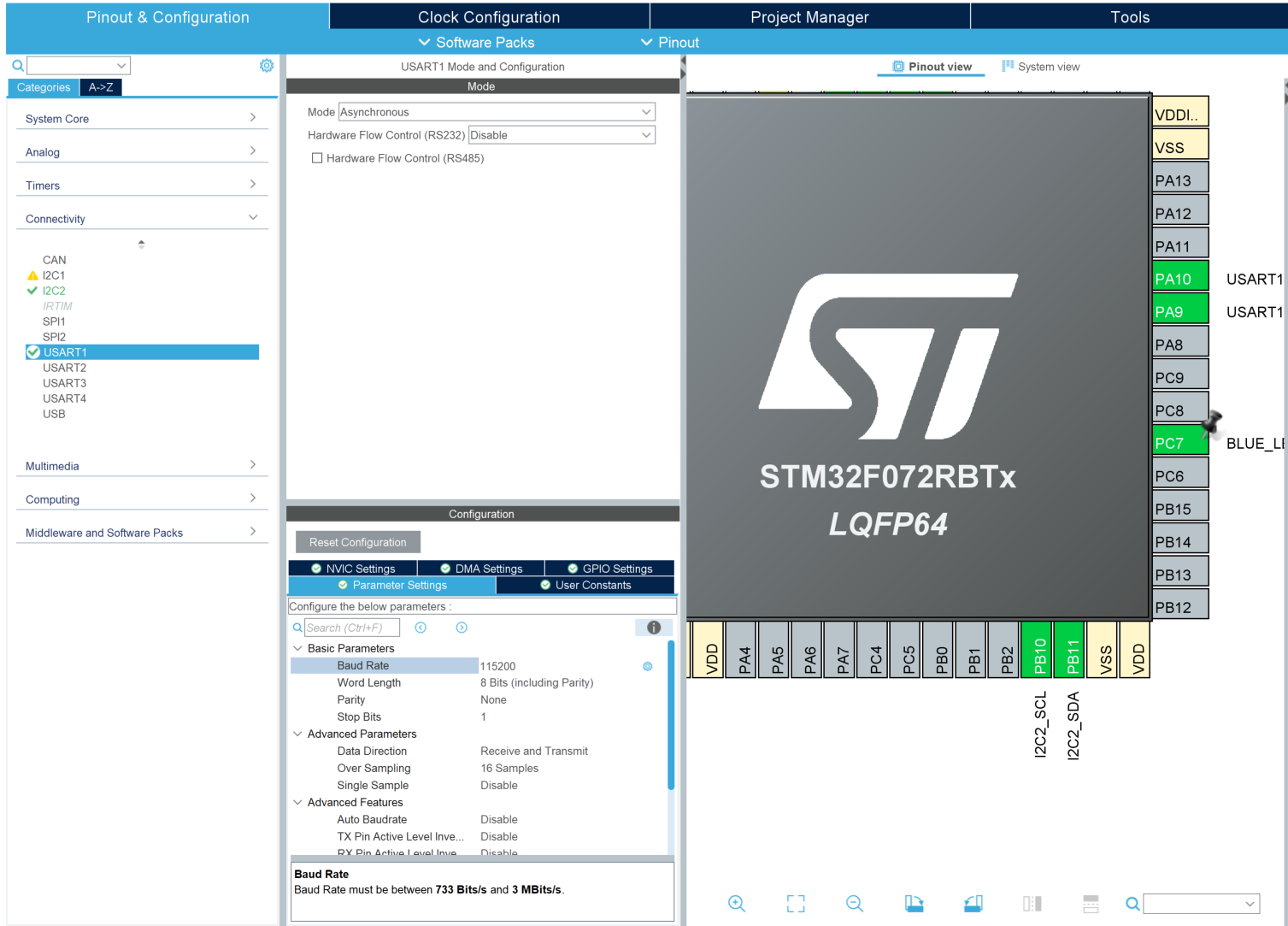Zoom in on the pinout view
This screenshot has width=1288, height=926.
[737, 903]
